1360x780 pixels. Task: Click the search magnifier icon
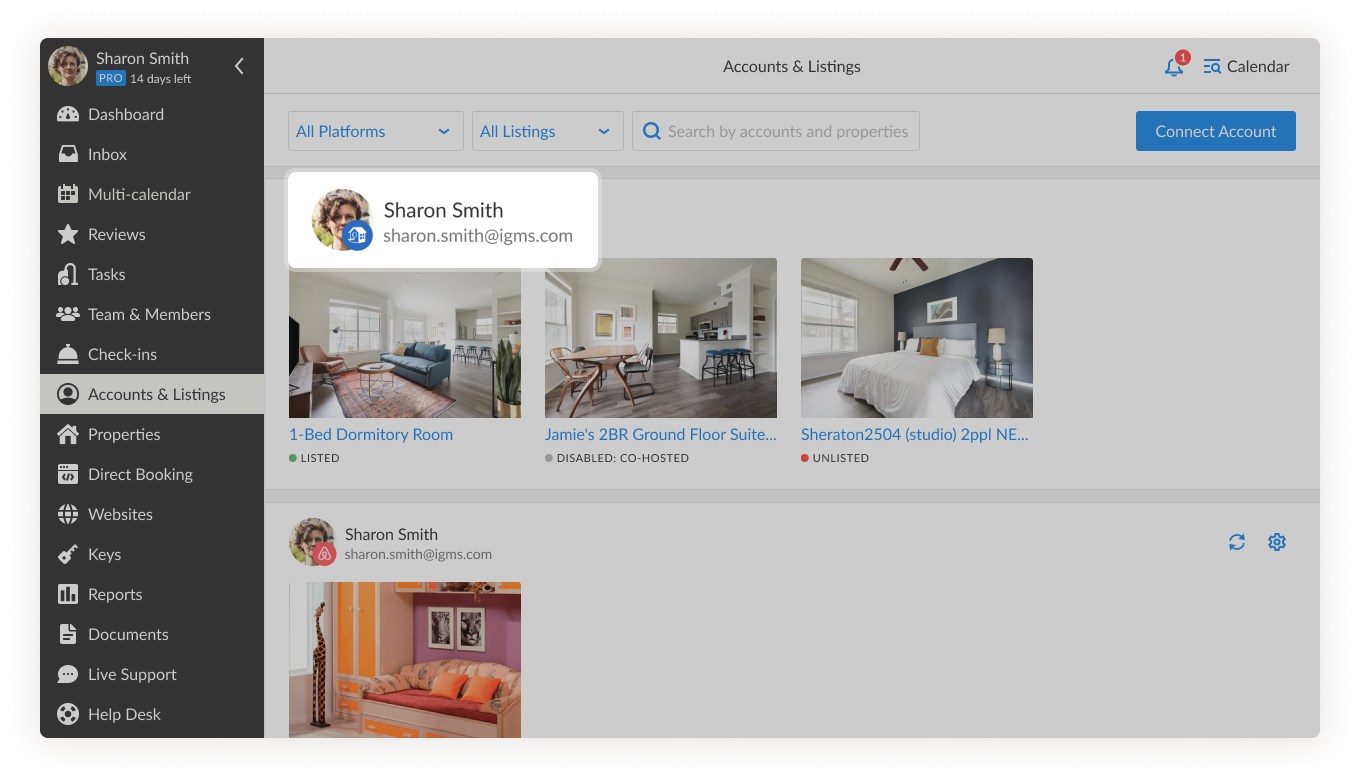coord(652,131)
